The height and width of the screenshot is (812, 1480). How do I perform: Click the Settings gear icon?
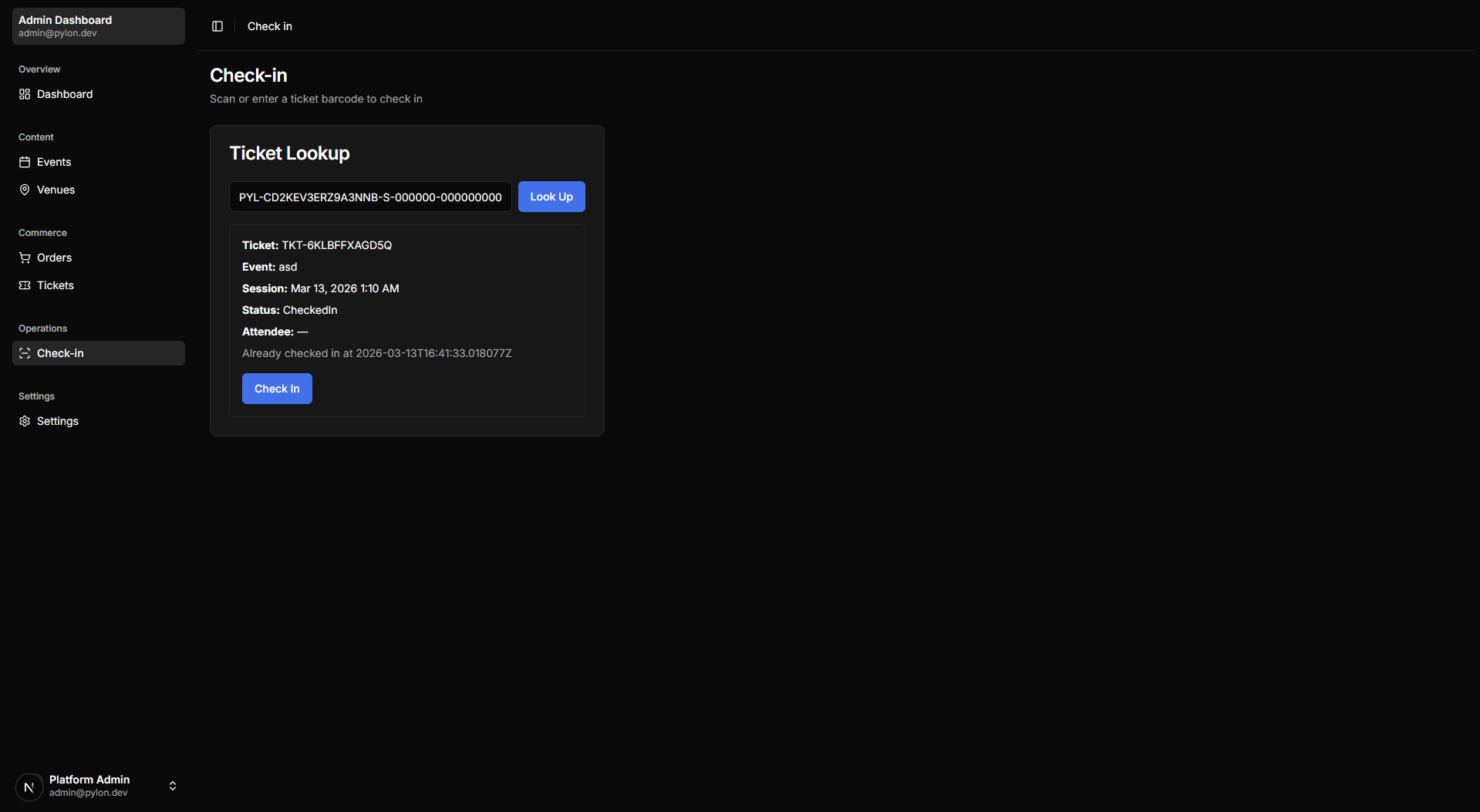pyautogui.click(x=25, y=421)
